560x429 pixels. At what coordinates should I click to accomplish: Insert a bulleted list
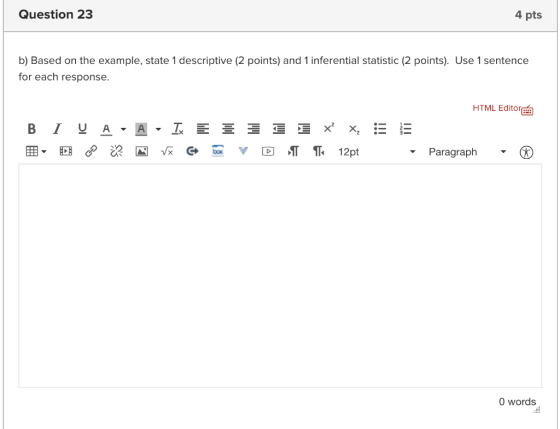tap(380, 129)
